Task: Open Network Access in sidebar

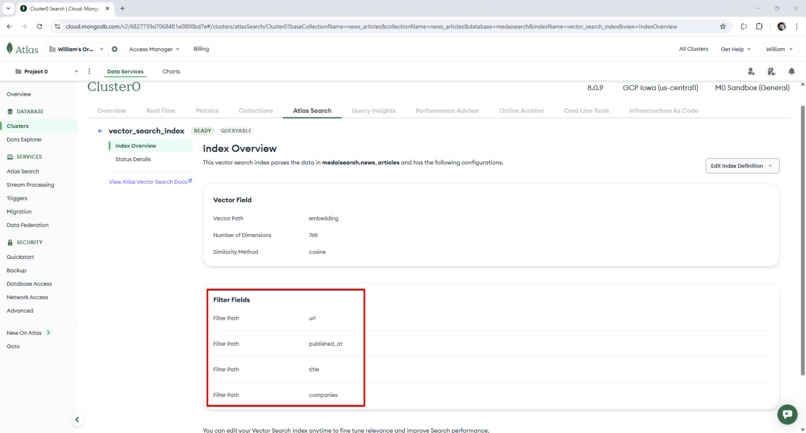Action: 27,297
